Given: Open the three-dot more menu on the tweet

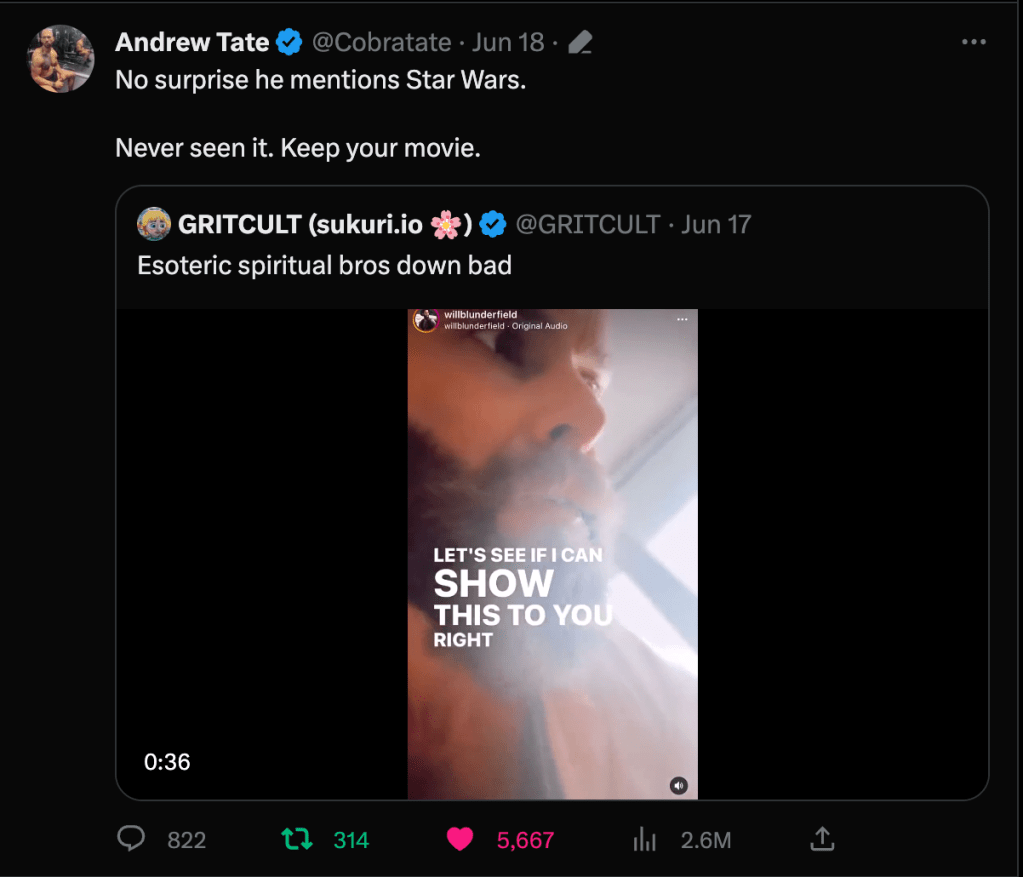Looking at the screenshot, I should point(973,42).
